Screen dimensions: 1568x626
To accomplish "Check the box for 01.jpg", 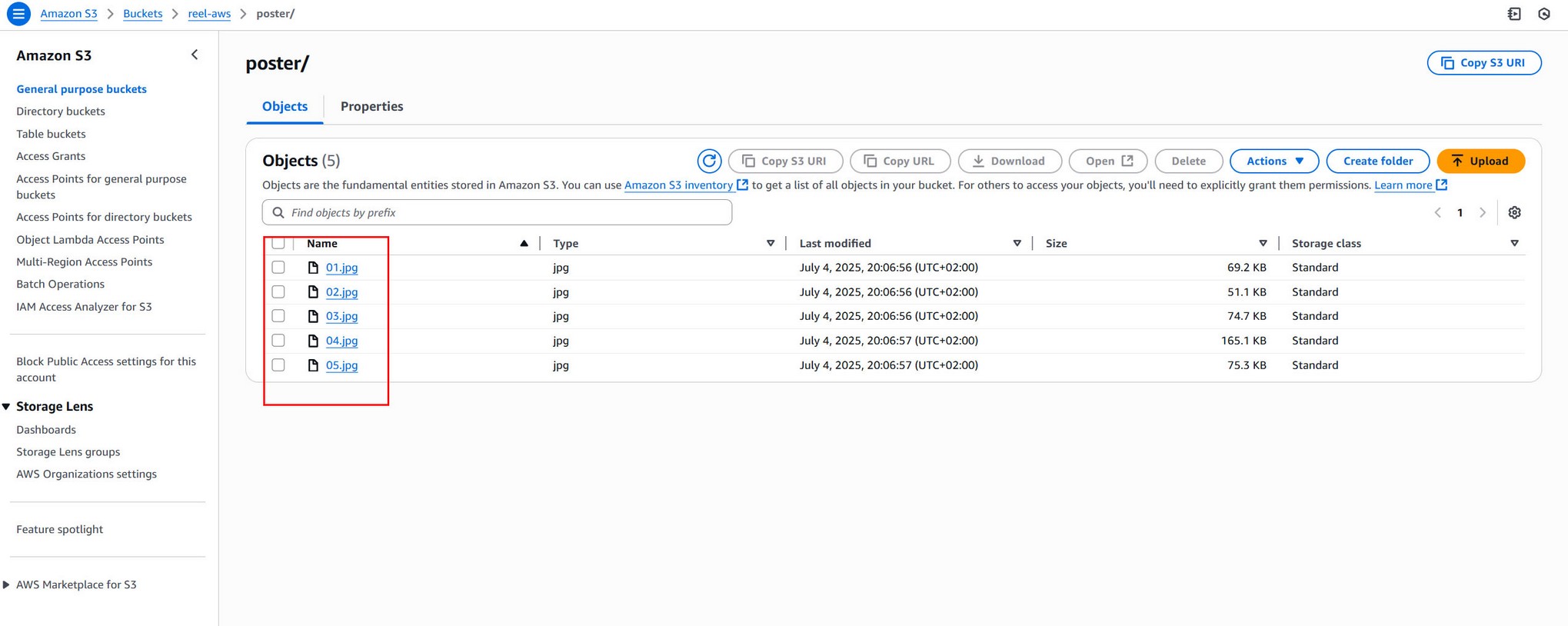I will pyautogui.click(x=278, y=268).
